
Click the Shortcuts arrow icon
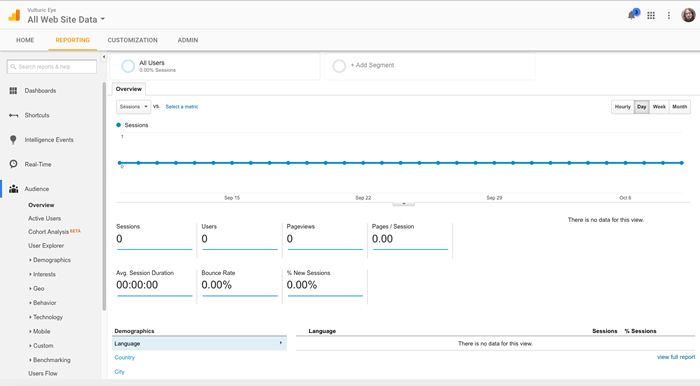(x=13, y=115)
